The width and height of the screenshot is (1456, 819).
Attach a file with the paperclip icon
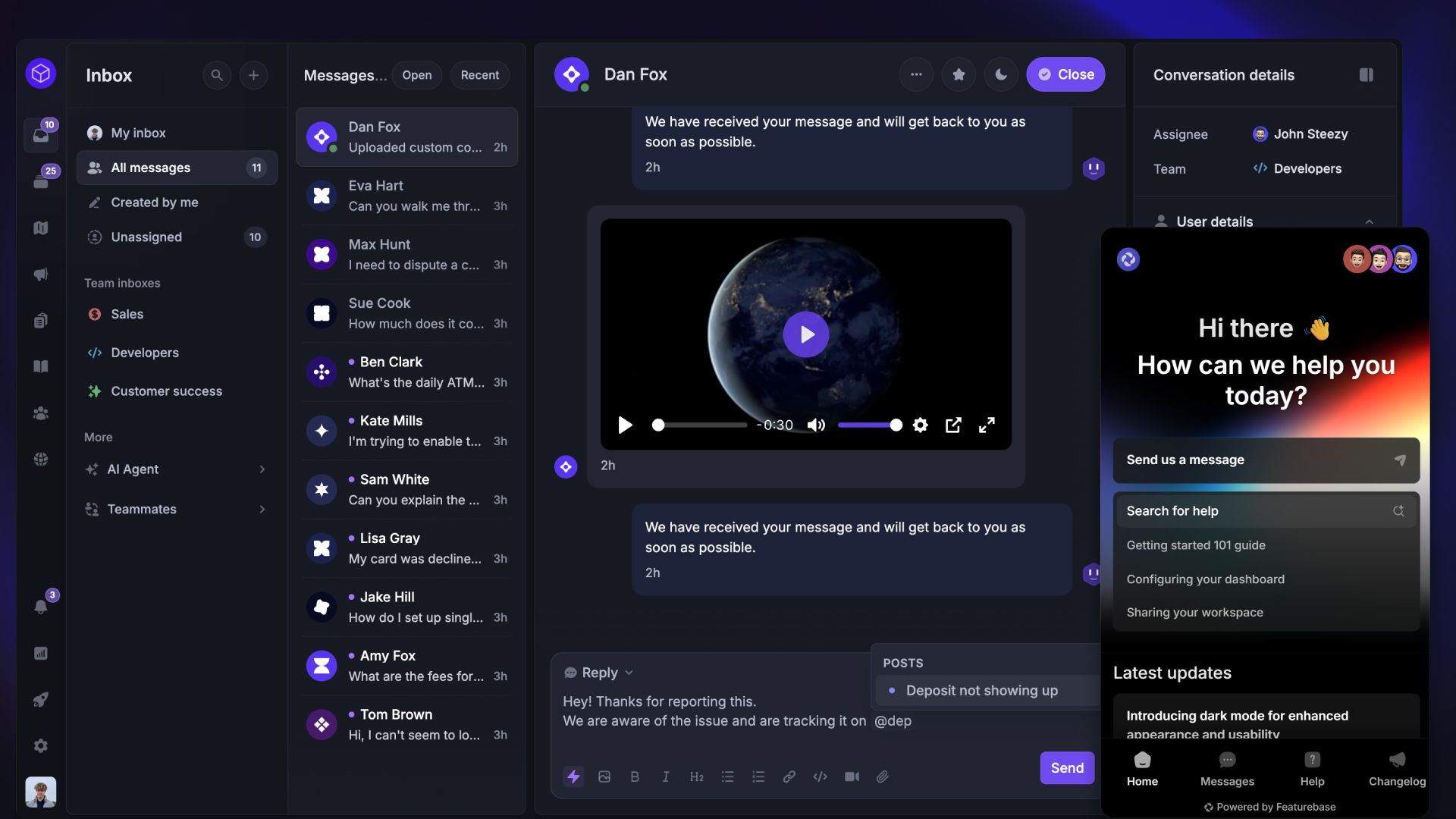click(x=883, y=777)
